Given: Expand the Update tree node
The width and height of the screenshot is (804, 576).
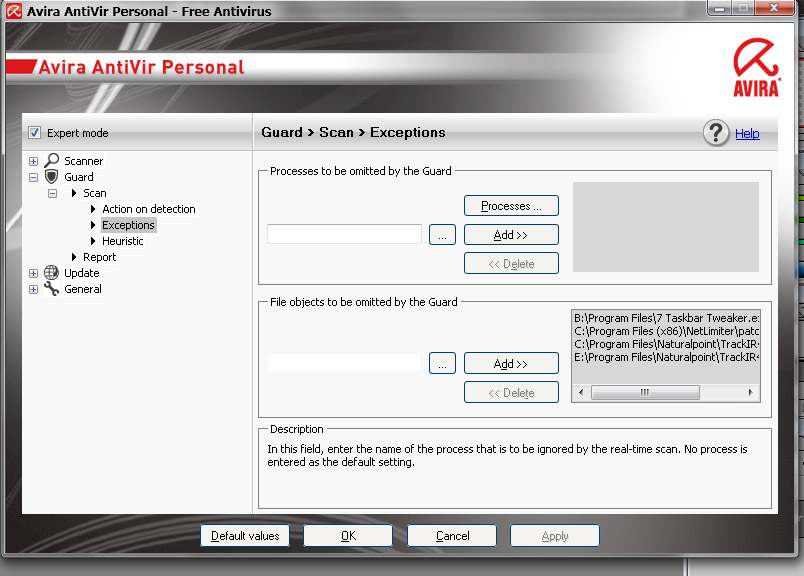Looking at the screenshot, I should click(33, 273).
